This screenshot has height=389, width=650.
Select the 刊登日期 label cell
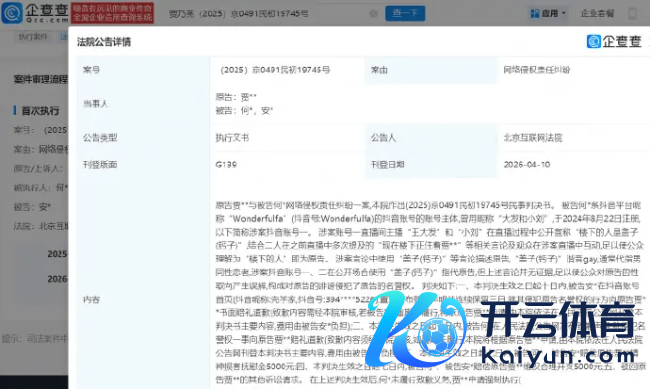coord(388,165)
